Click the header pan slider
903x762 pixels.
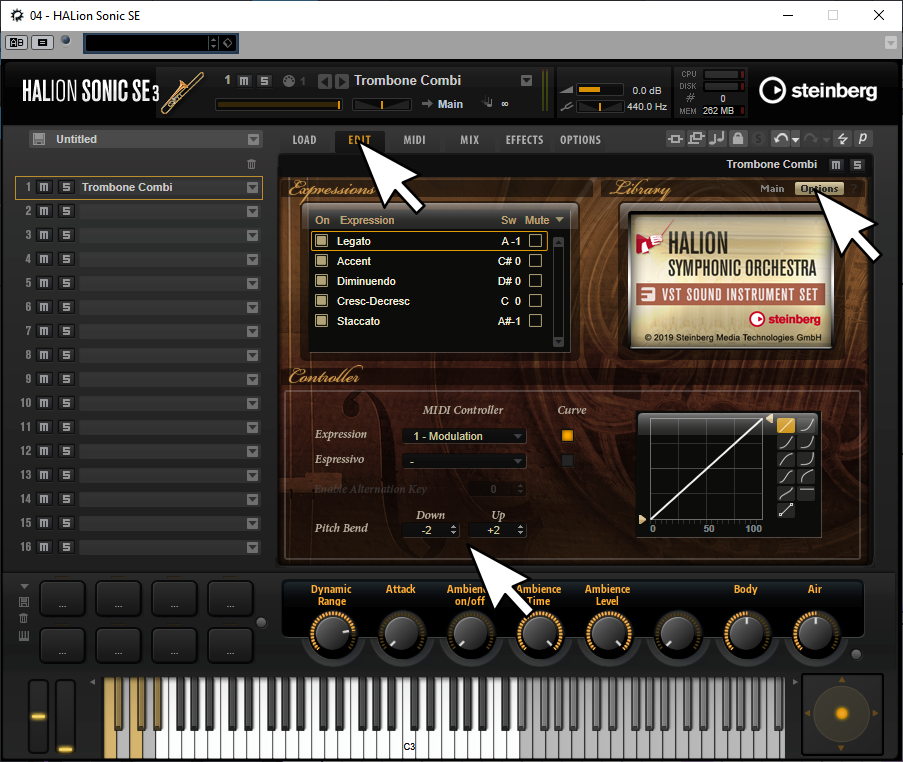point(382,104)
